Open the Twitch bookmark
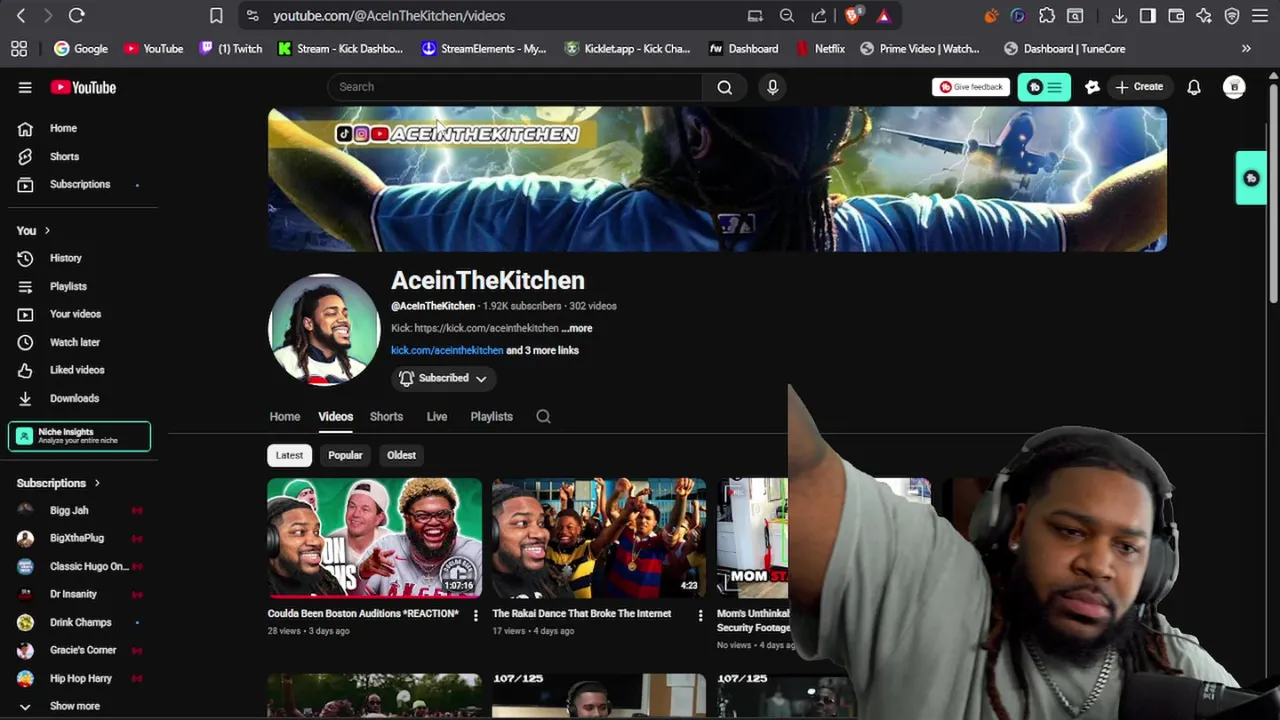1280x720 pixels. click(231, 48)
